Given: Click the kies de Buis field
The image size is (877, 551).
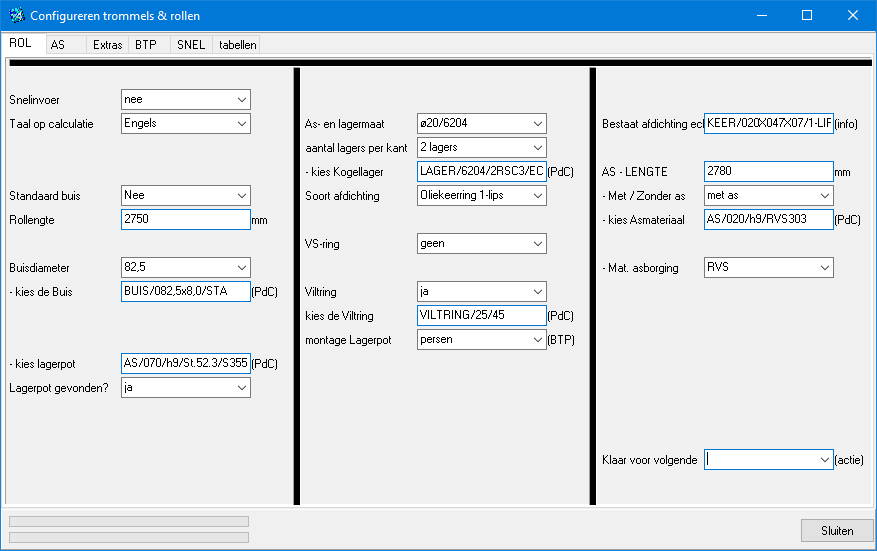Looking at the screenshot, I should coord(184,292).
